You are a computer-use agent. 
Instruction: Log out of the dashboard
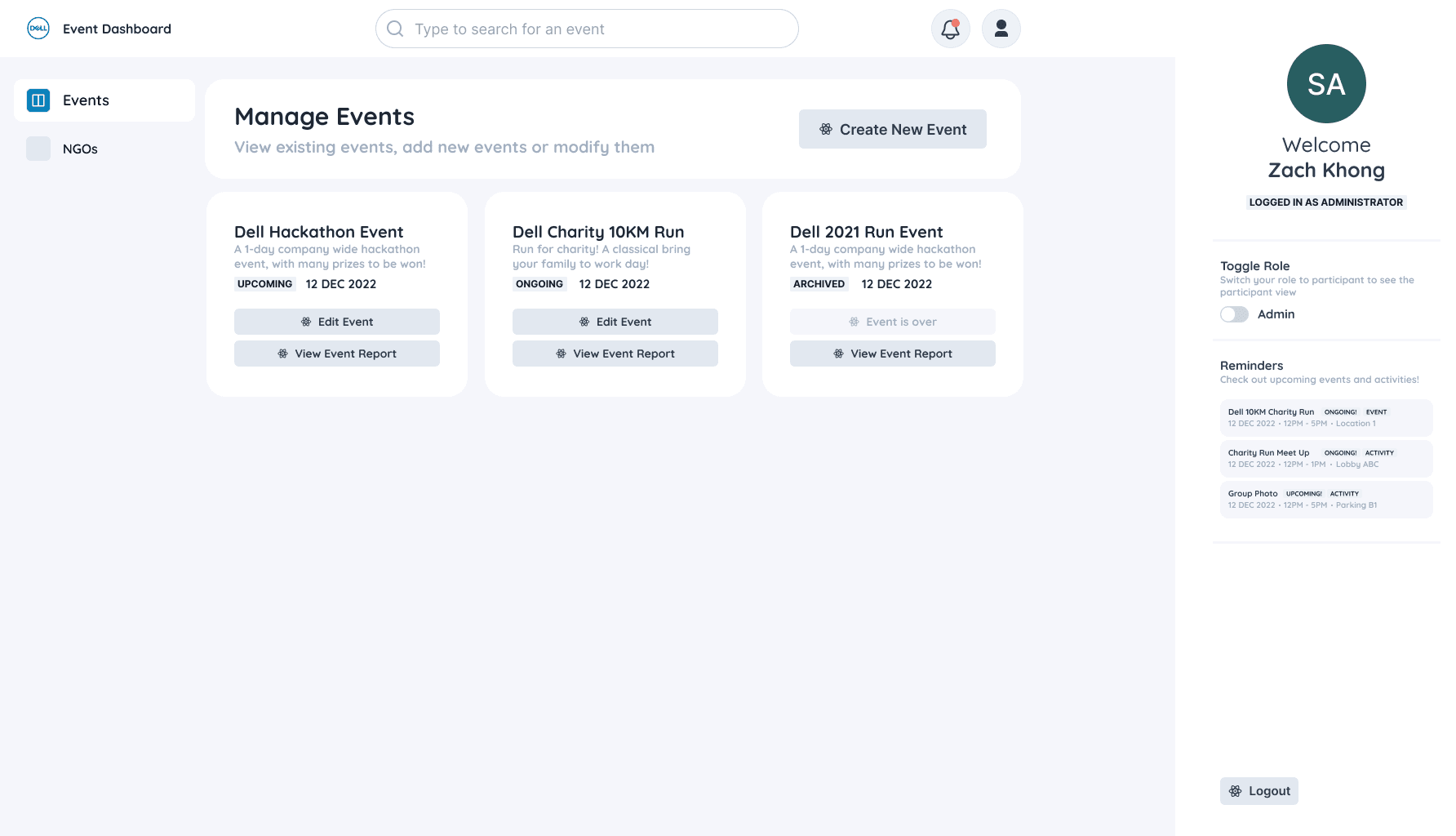[x=1259, y=791]
